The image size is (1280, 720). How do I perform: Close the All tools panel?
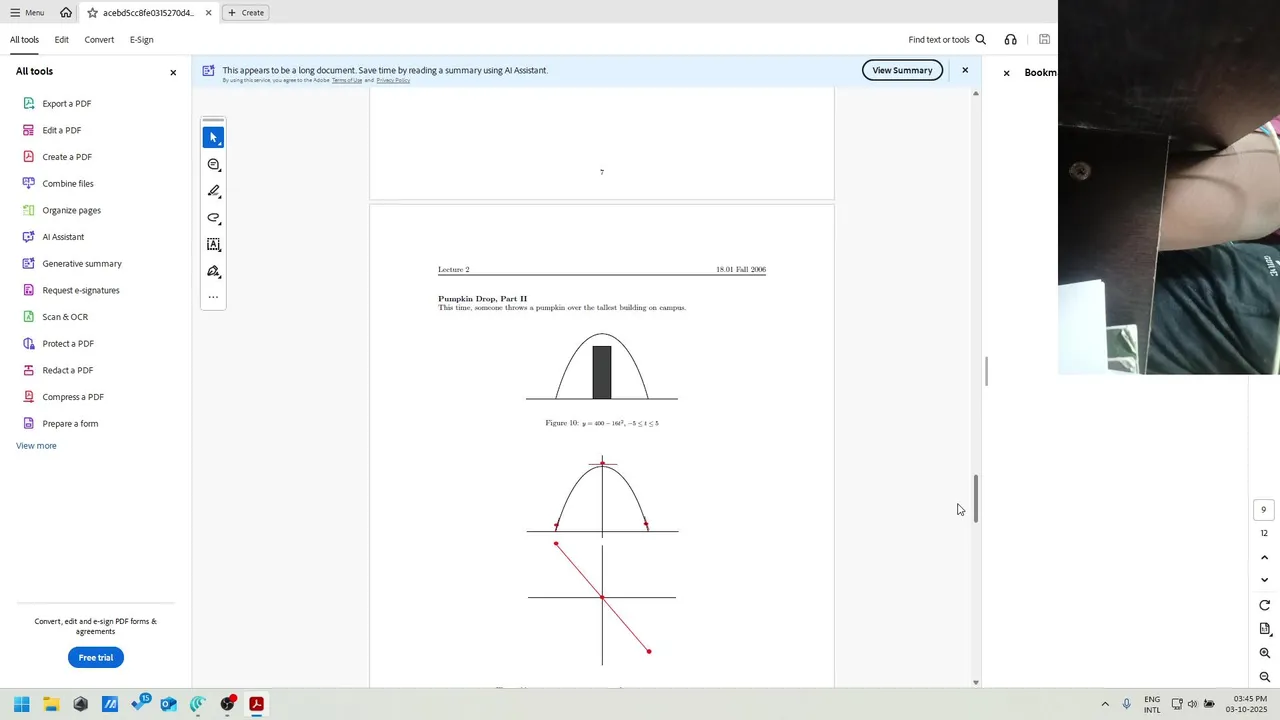(173, 72)
